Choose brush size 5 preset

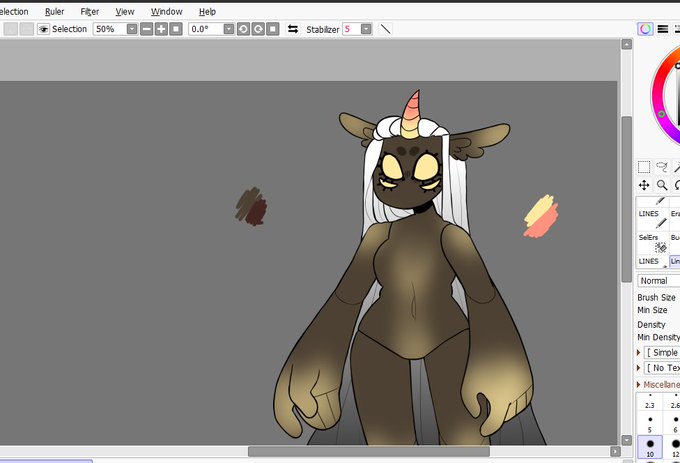click(x=650, y=424)
